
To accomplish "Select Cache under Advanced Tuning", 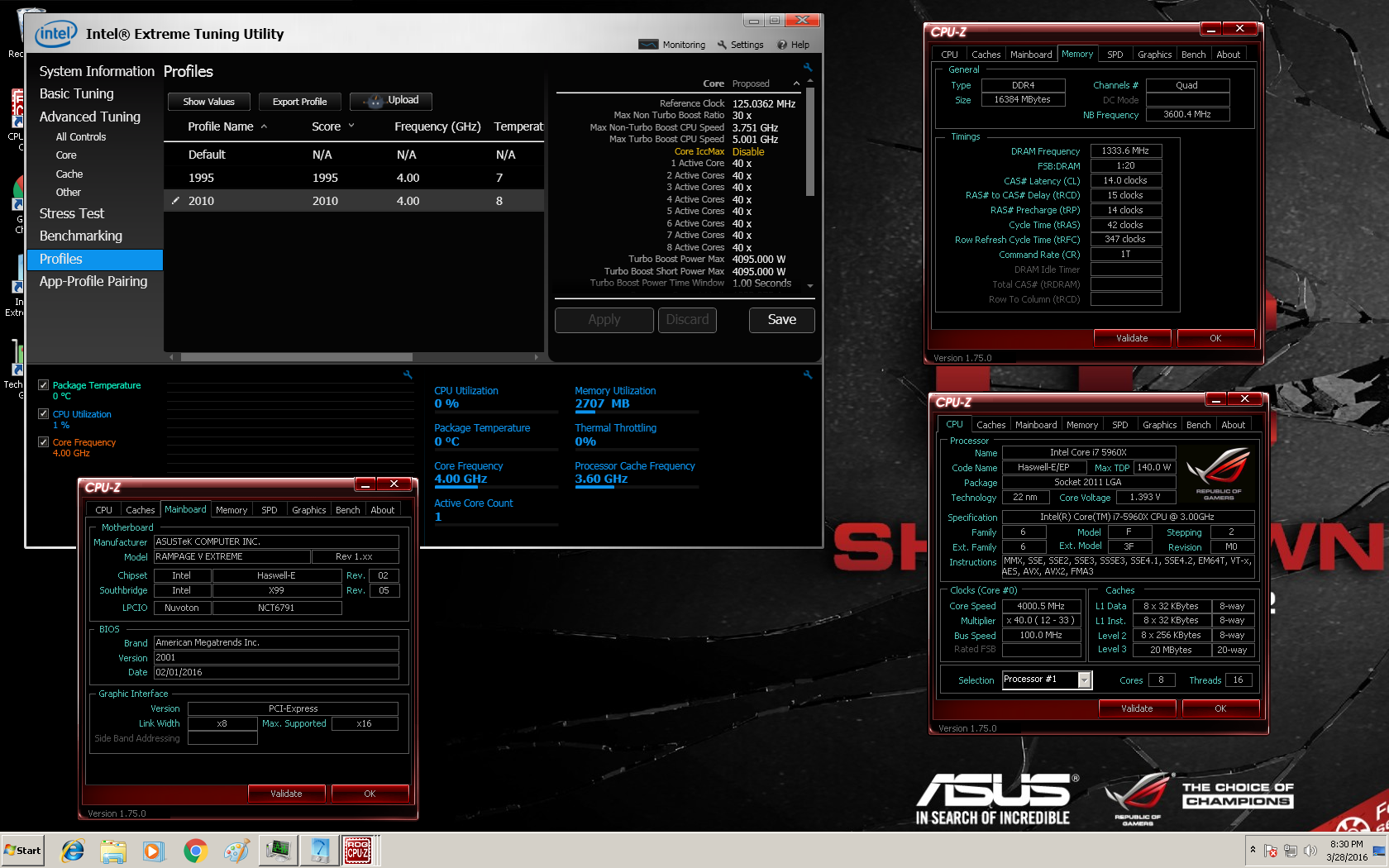I will [69, 174].
